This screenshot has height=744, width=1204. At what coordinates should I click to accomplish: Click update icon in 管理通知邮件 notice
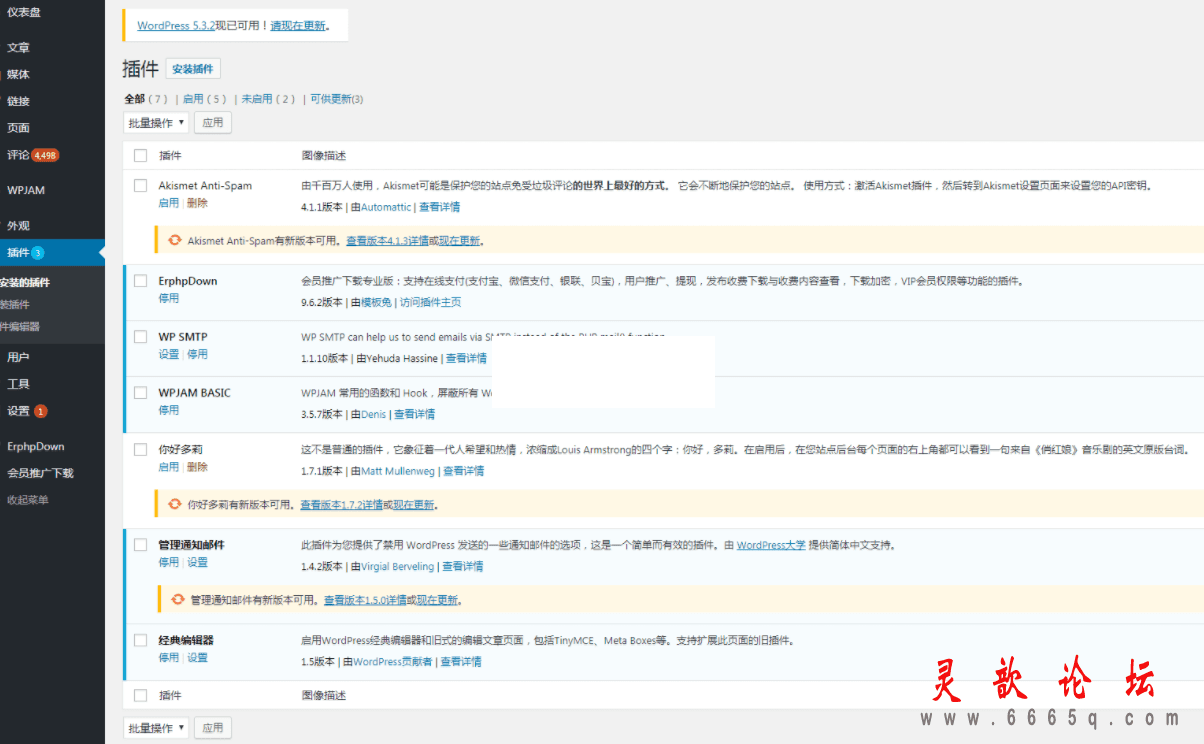[178, 599]
